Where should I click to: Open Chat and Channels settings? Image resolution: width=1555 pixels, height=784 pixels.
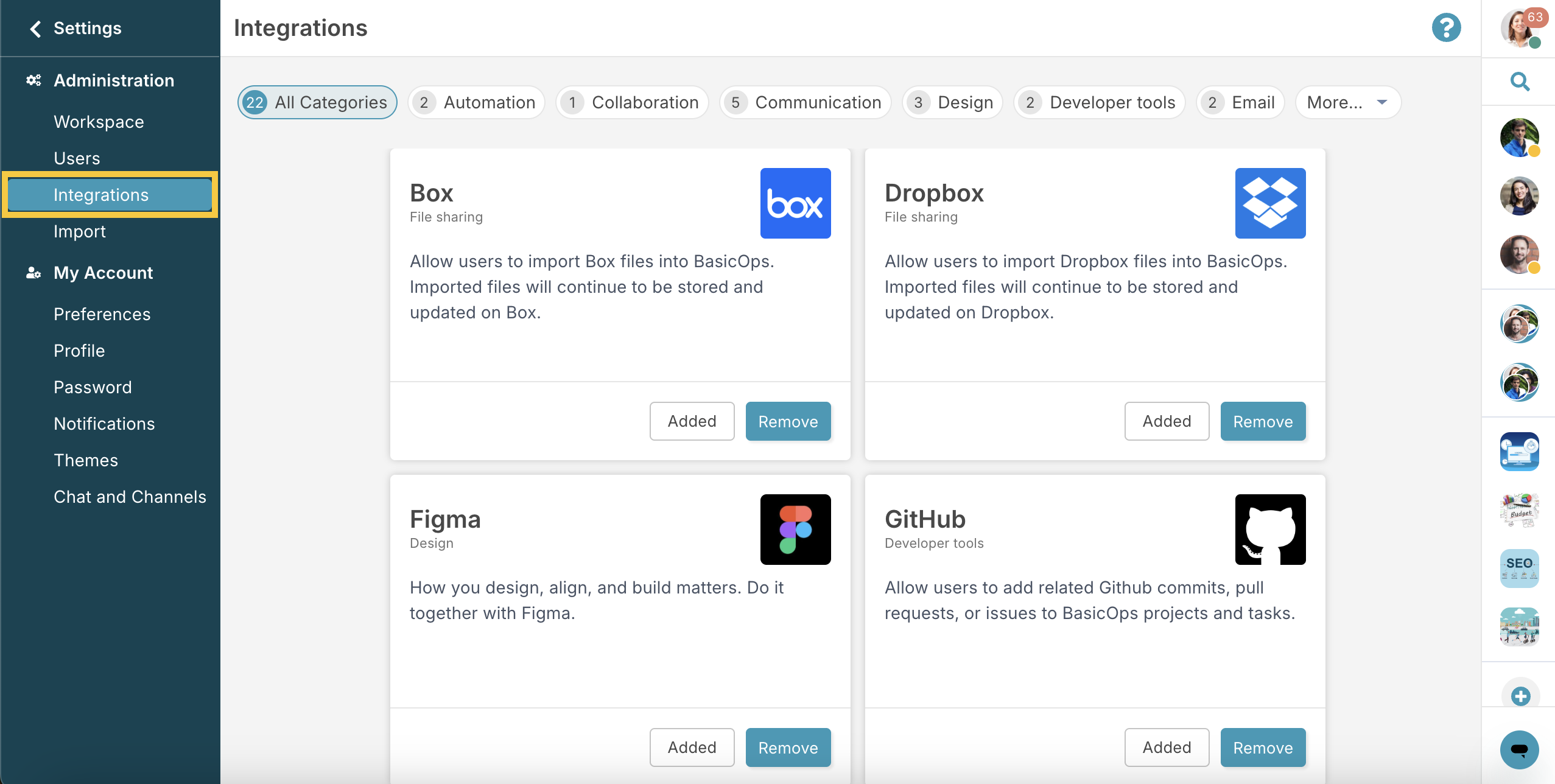click(x=130, y=497)
